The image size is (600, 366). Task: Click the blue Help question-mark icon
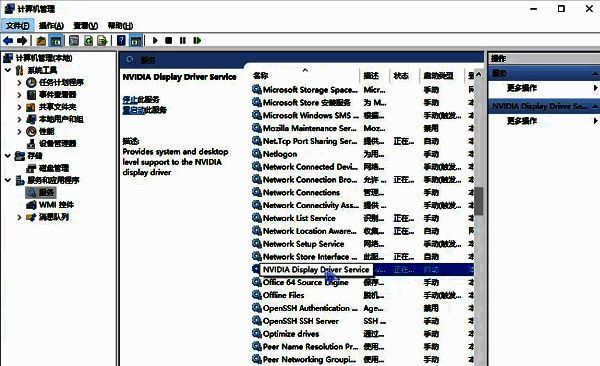point(121,40)
